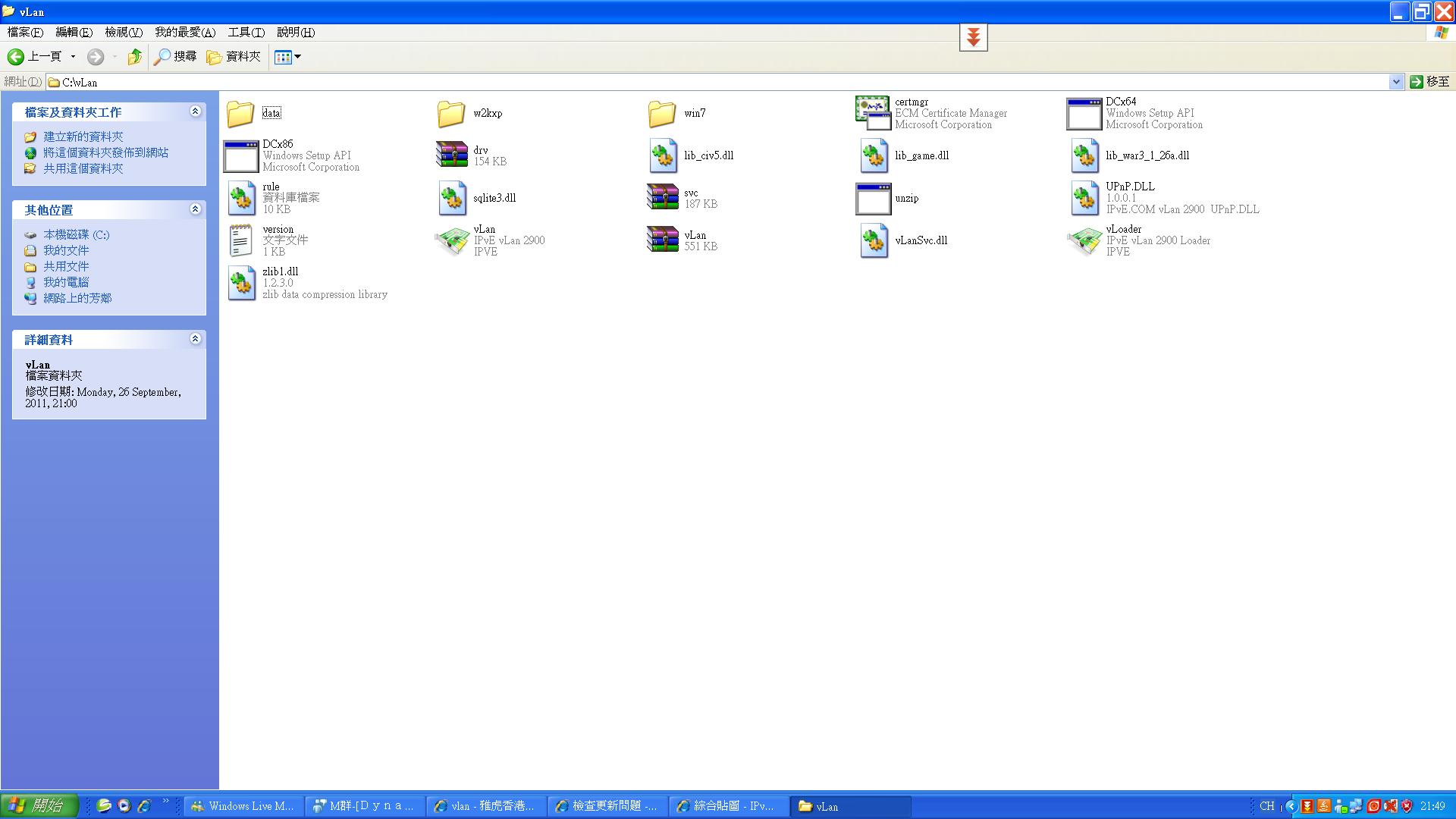Click the 'Make a new folder' link
Image resolution: width=1456 pixels, height=819 pixels.
coord(83,136)
